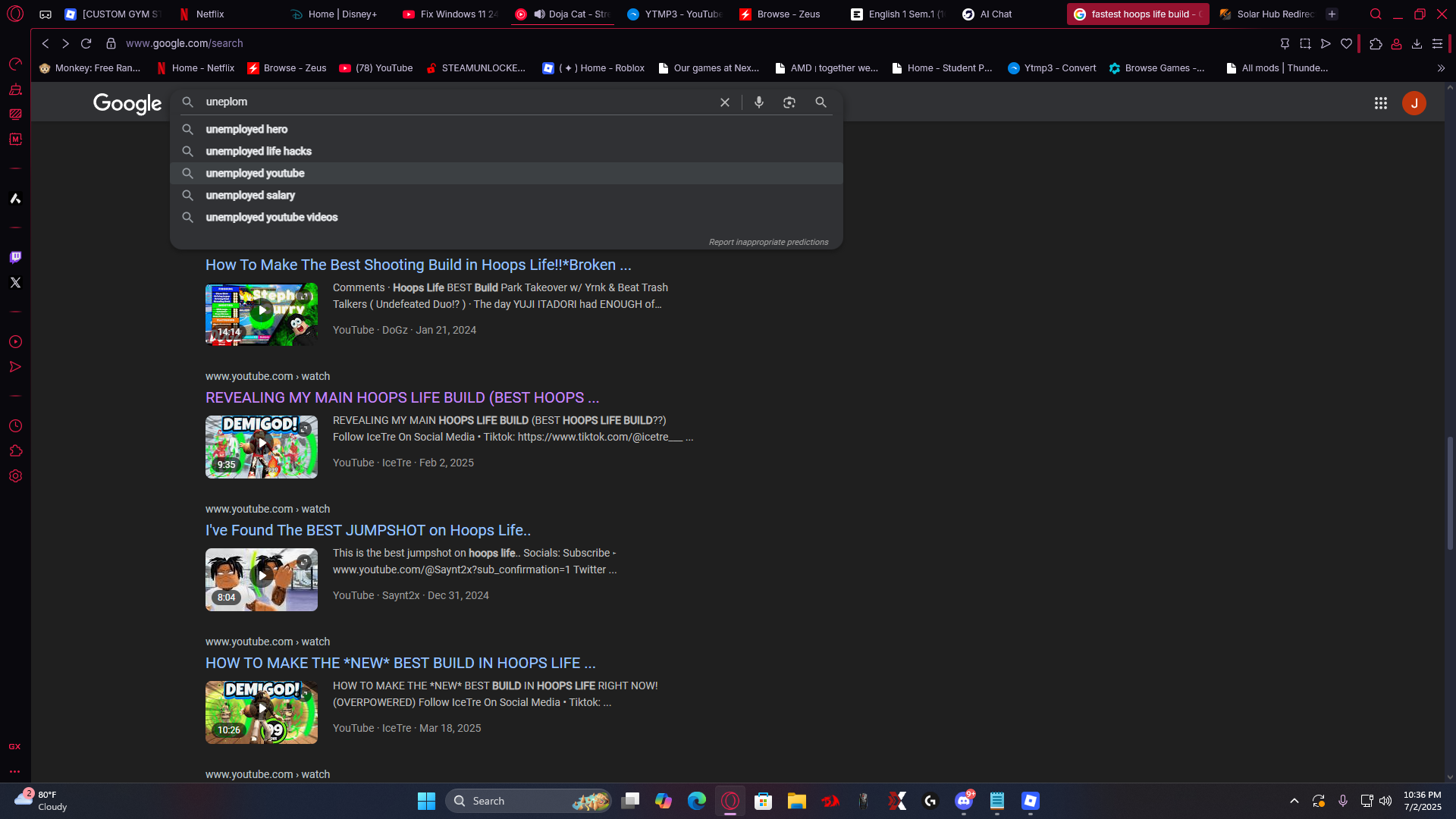Viewport: 1456px width, 819px height.
Task: Play the 14:14 DoGz video thumbnail
Action: tap(262, 315)
